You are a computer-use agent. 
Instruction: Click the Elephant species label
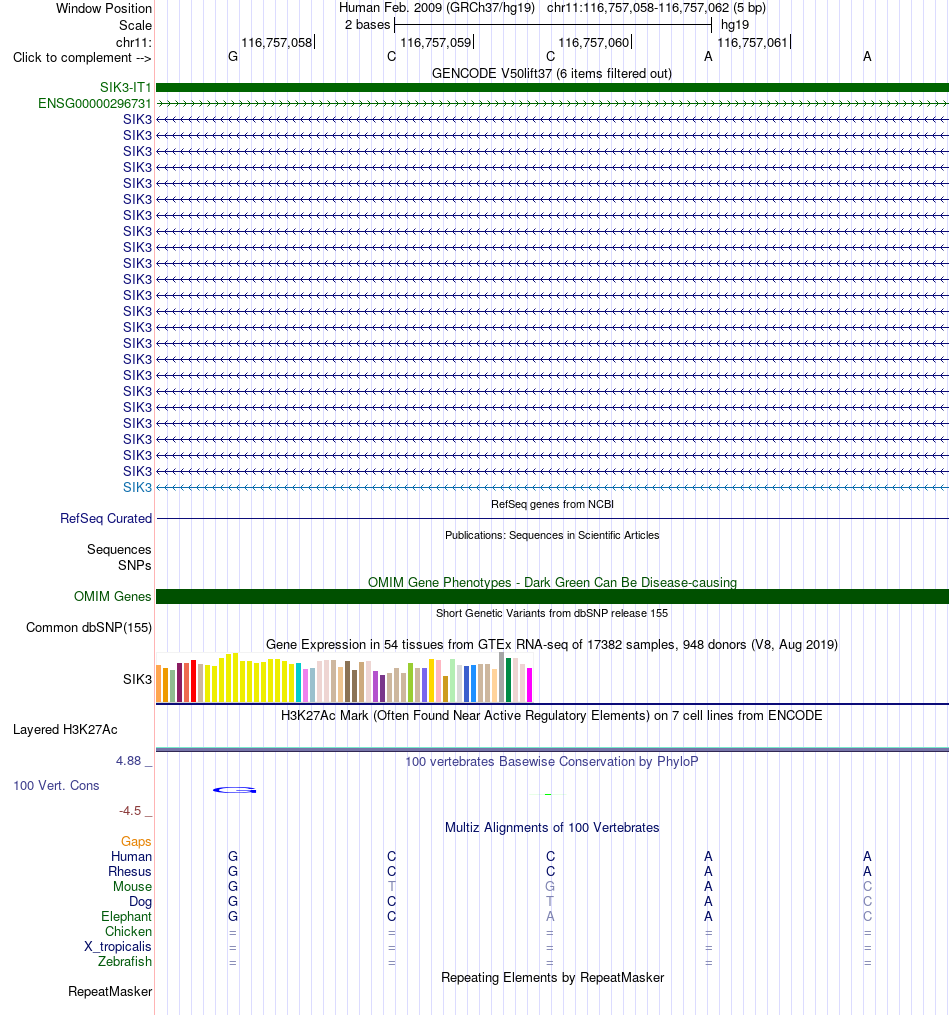[x=126, y=917]
